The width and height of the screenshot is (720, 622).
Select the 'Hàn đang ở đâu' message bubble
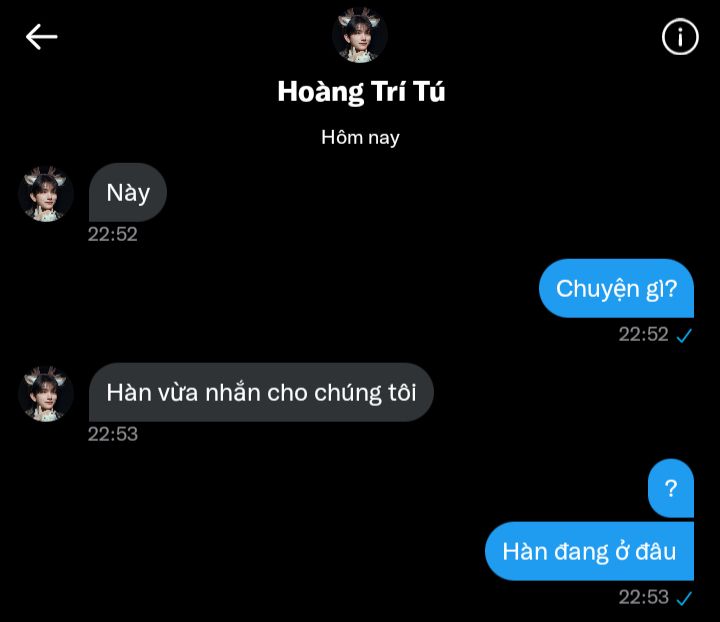pyautogui.click(x=589, y=551)
